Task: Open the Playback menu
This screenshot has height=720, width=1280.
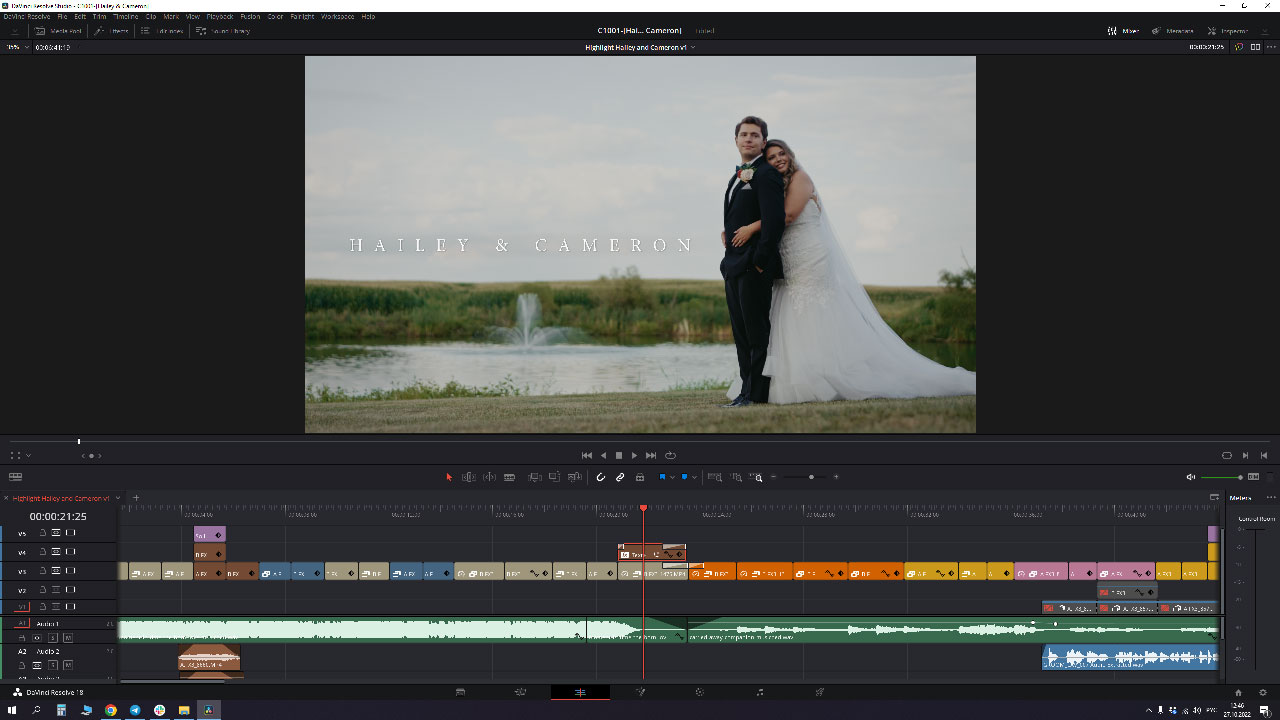Action: point(220,16)
